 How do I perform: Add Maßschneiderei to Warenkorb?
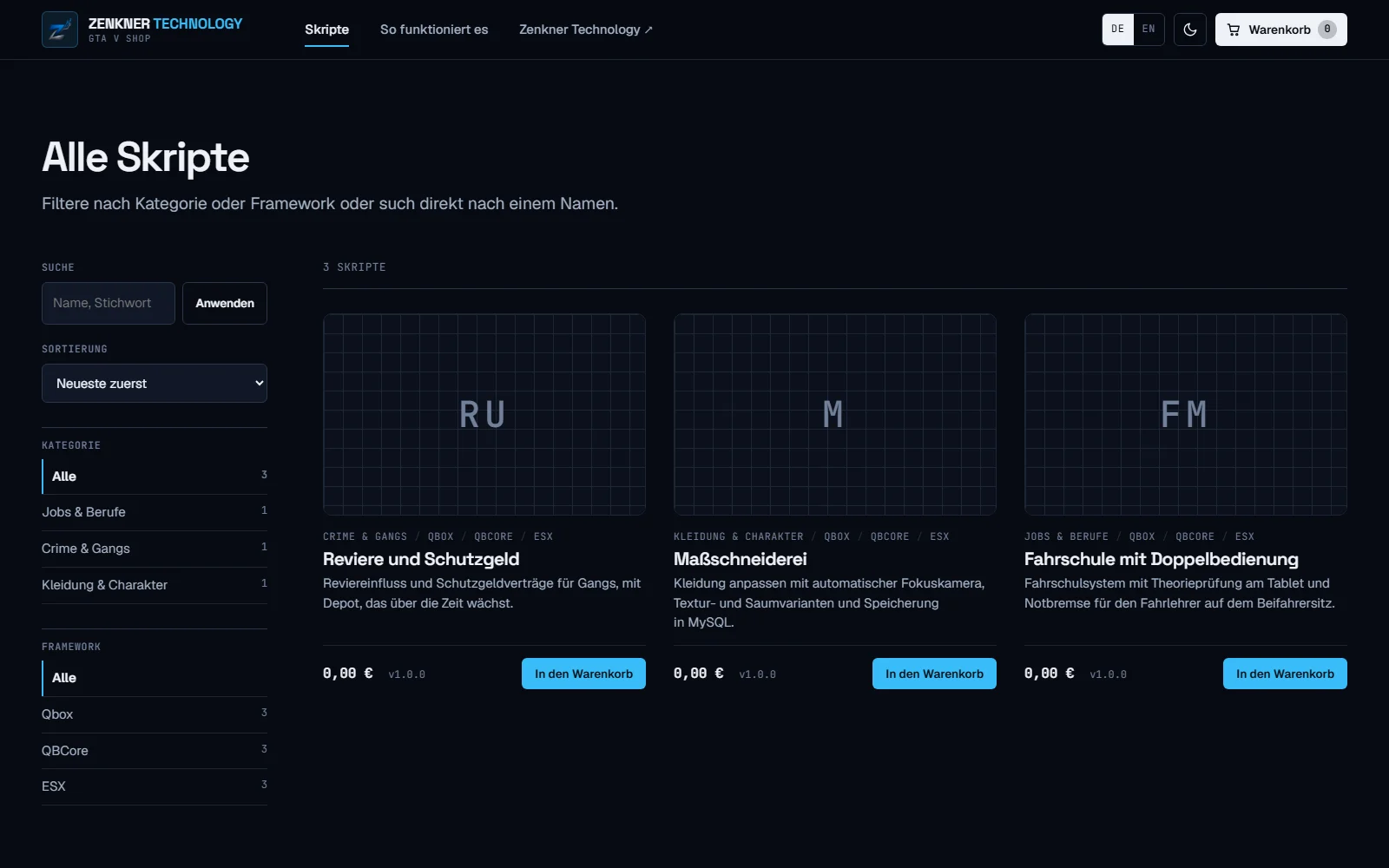[934, 674]
